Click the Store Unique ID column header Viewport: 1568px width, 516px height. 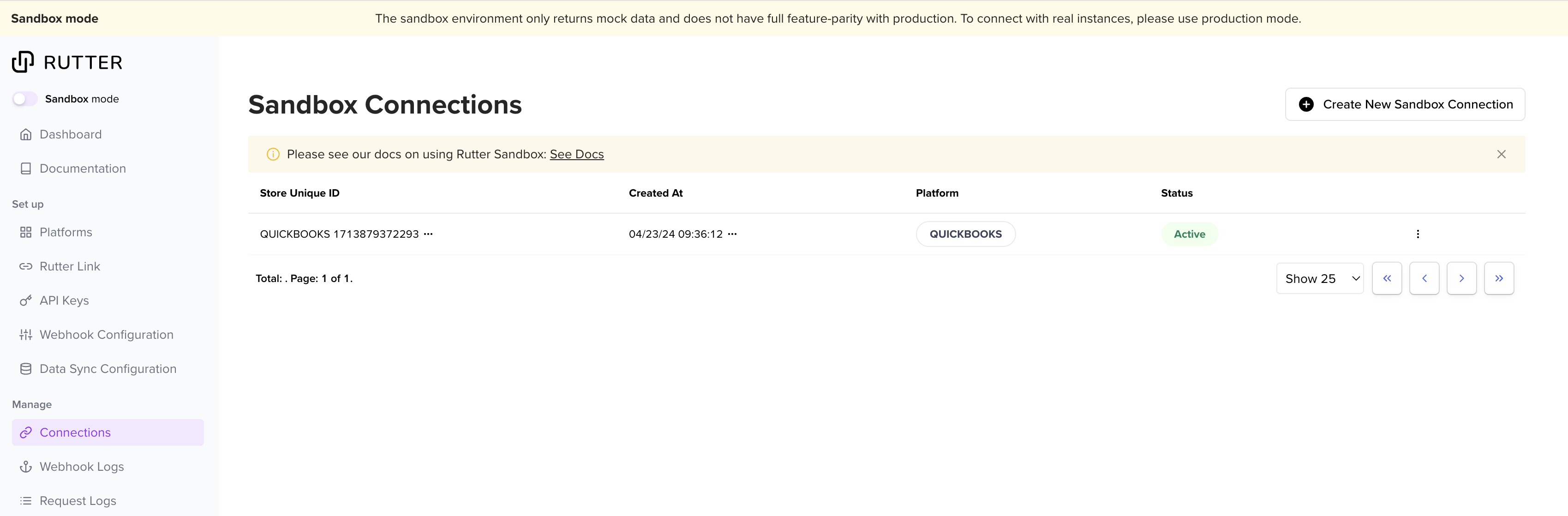coord(299,193)
